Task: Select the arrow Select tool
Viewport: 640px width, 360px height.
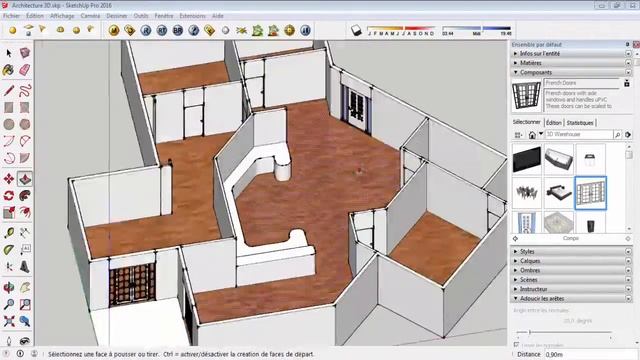Action: (9, 53)
